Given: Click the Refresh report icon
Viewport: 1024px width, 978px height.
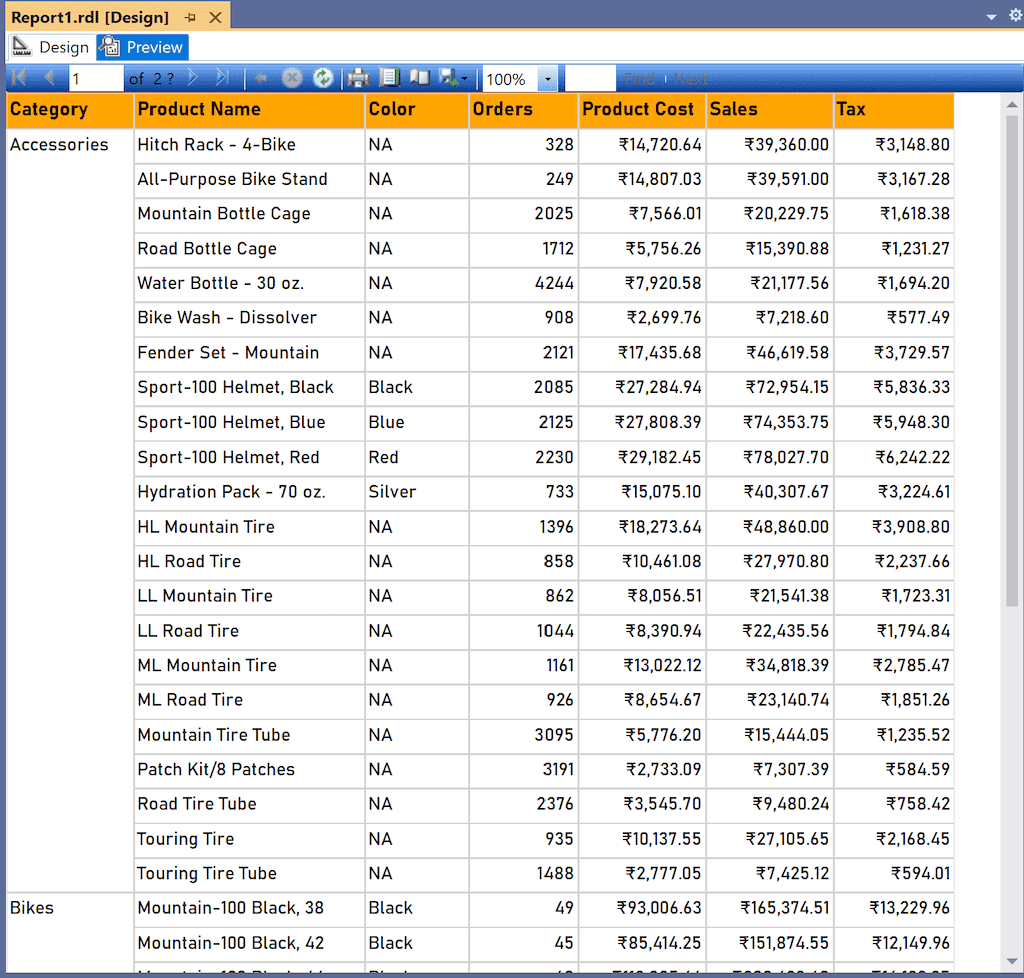Looking at the screenshot, I should (323, 78).
